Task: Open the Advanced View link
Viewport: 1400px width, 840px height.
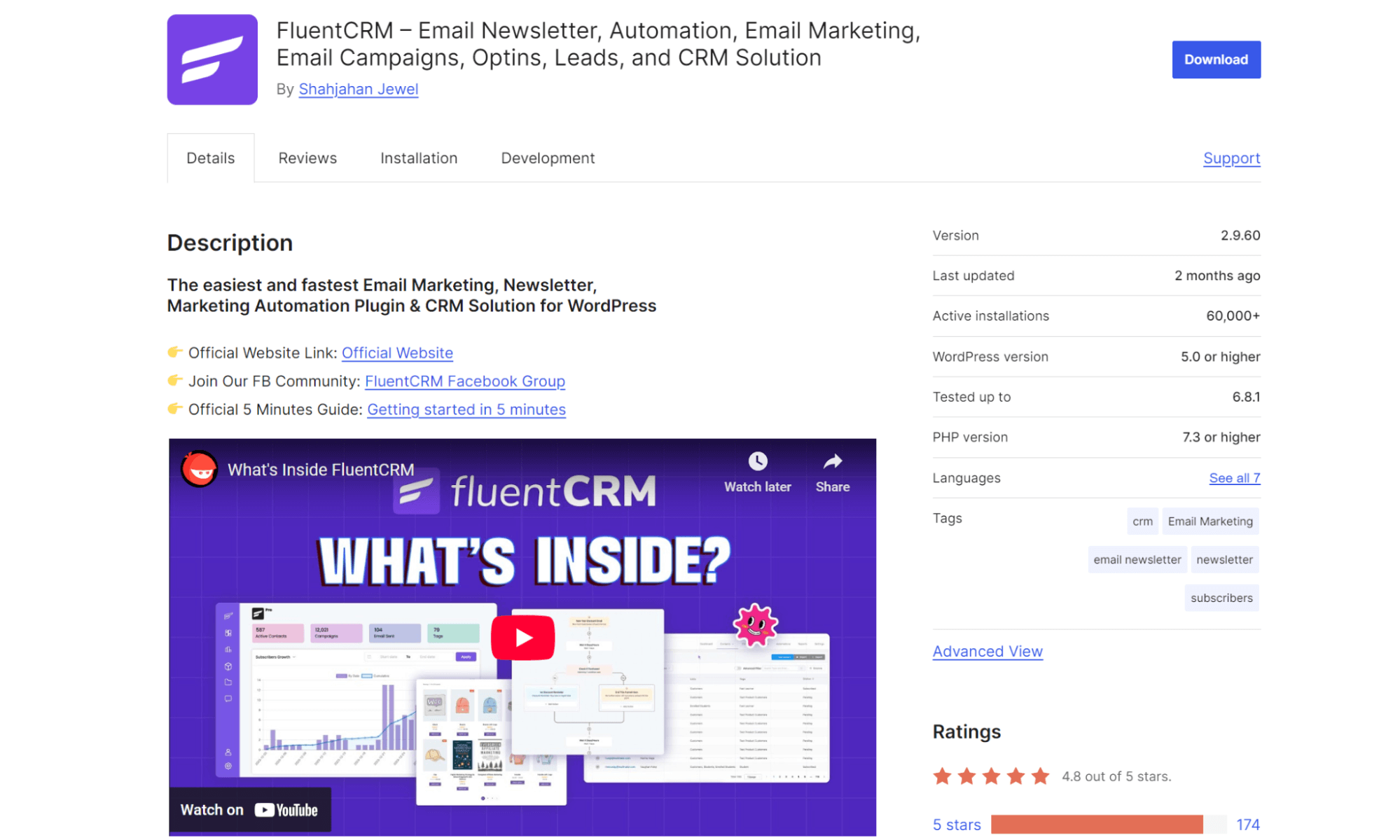Action: 987,652
